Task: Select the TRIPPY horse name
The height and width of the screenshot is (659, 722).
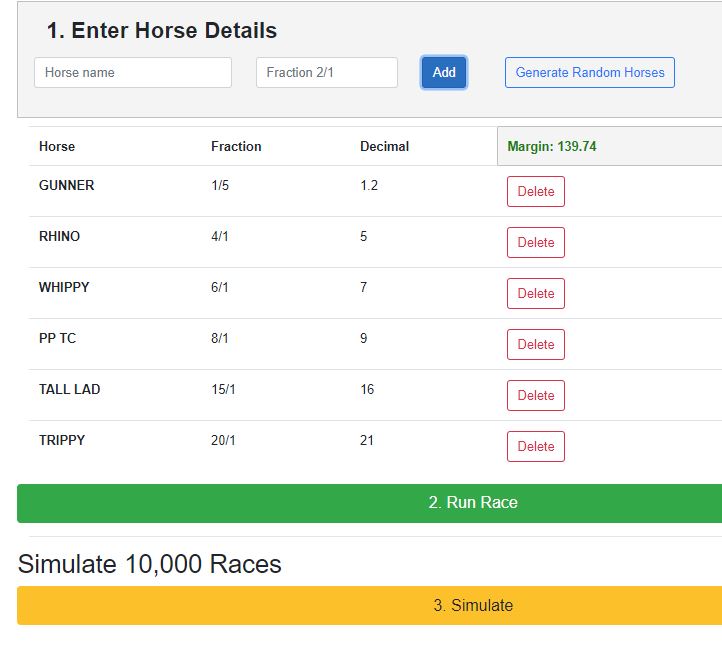Action: tap(62, 440)
